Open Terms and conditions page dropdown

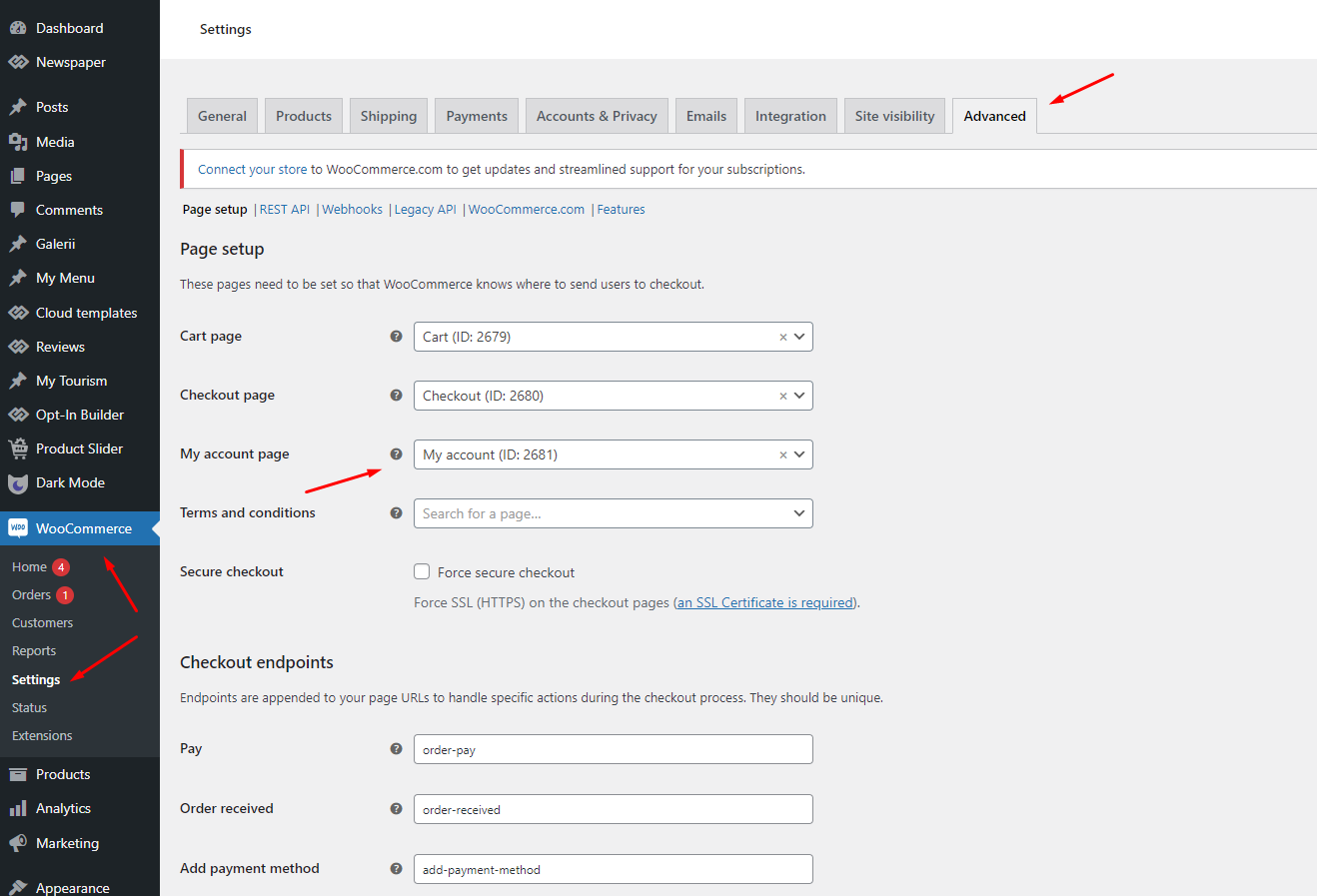point(614,513)
